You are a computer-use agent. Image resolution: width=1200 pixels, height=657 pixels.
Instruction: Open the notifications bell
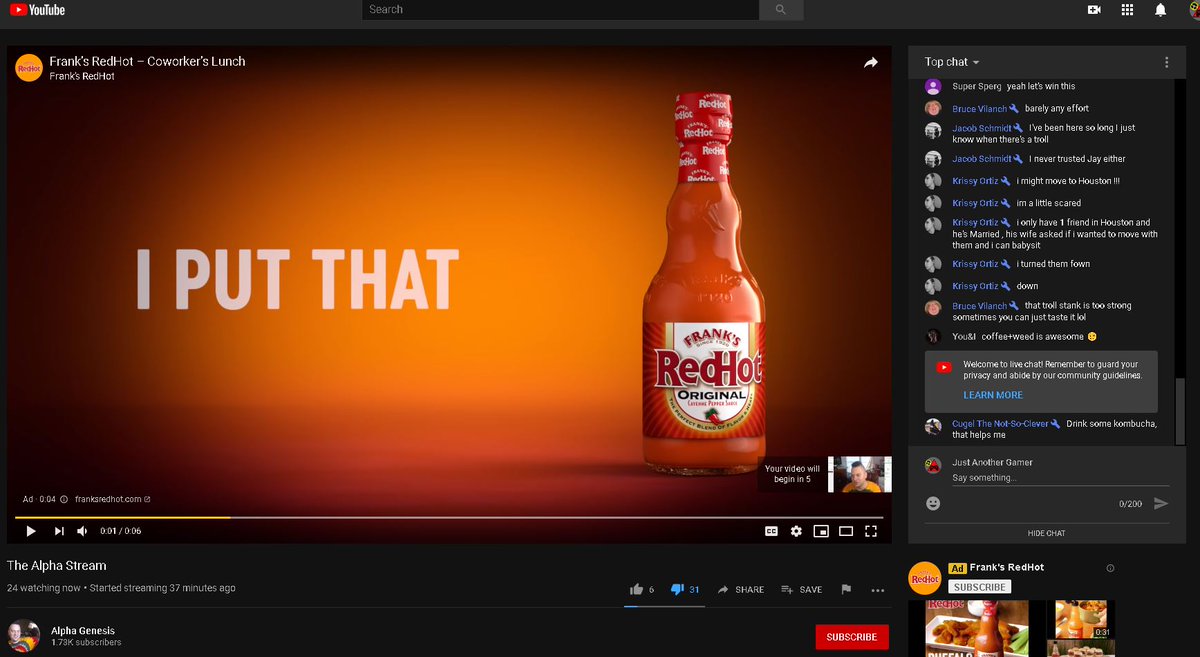tap(1161, 9)
